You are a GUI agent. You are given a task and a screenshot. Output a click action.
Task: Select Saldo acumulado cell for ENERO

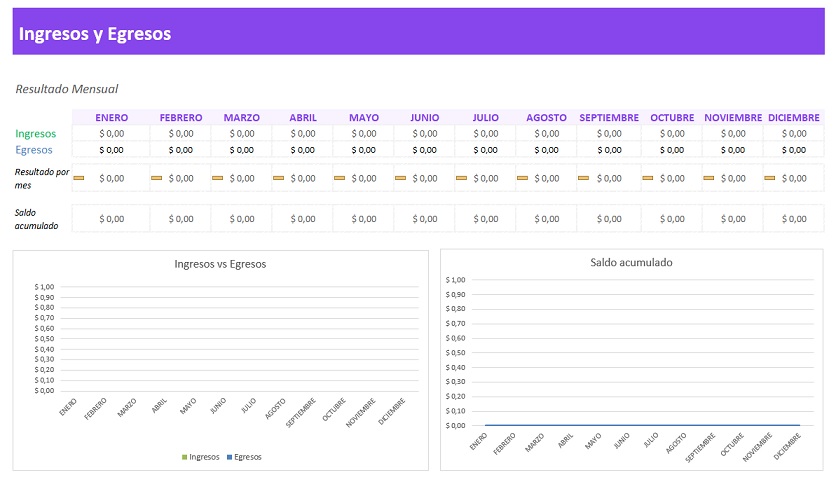point(111,219)
